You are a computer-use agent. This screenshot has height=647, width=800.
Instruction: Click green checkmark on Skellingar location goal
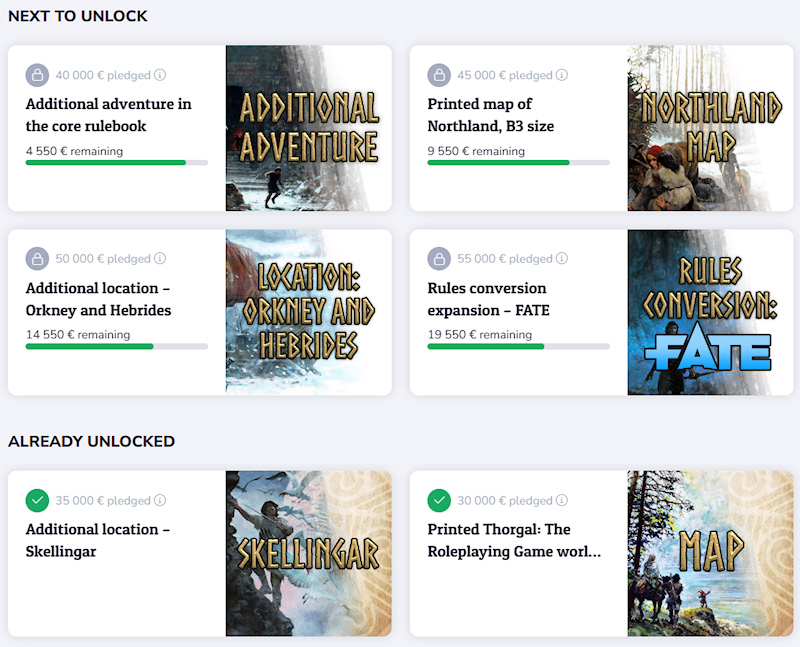coord(37,500)
